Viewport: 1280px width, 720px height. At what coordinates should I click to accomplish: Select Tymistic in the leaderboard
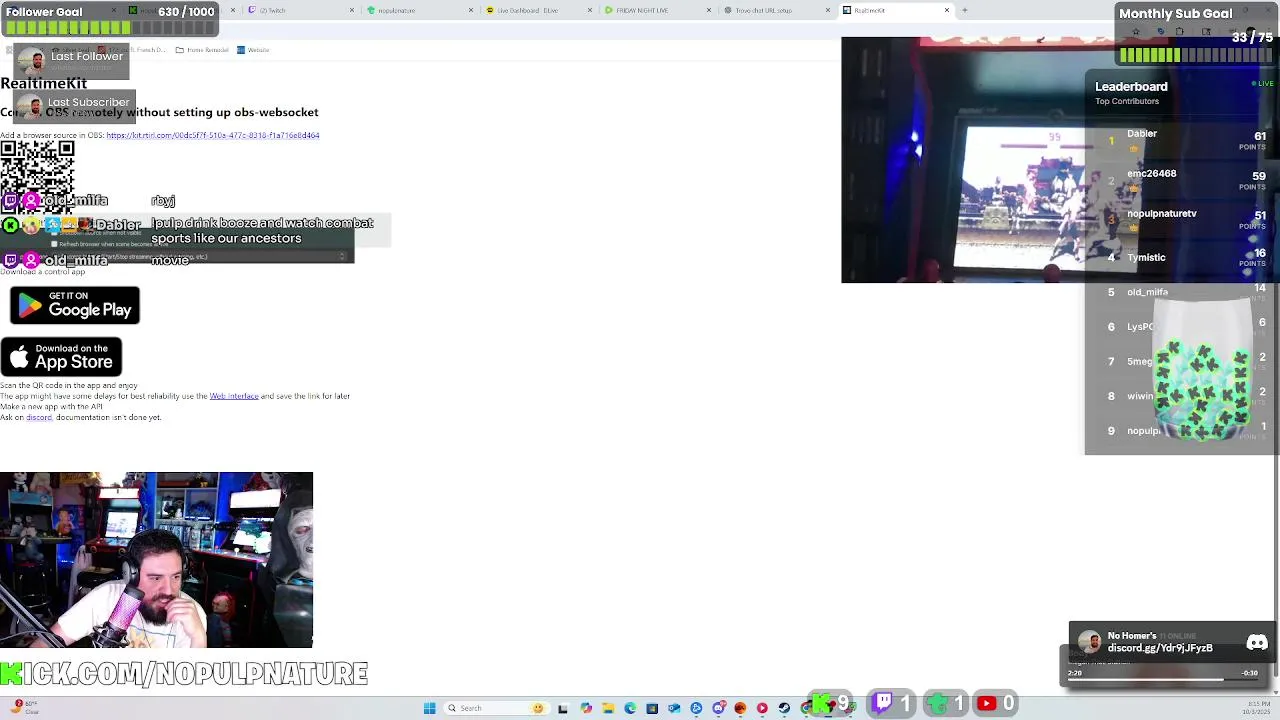click(1180, 257)
